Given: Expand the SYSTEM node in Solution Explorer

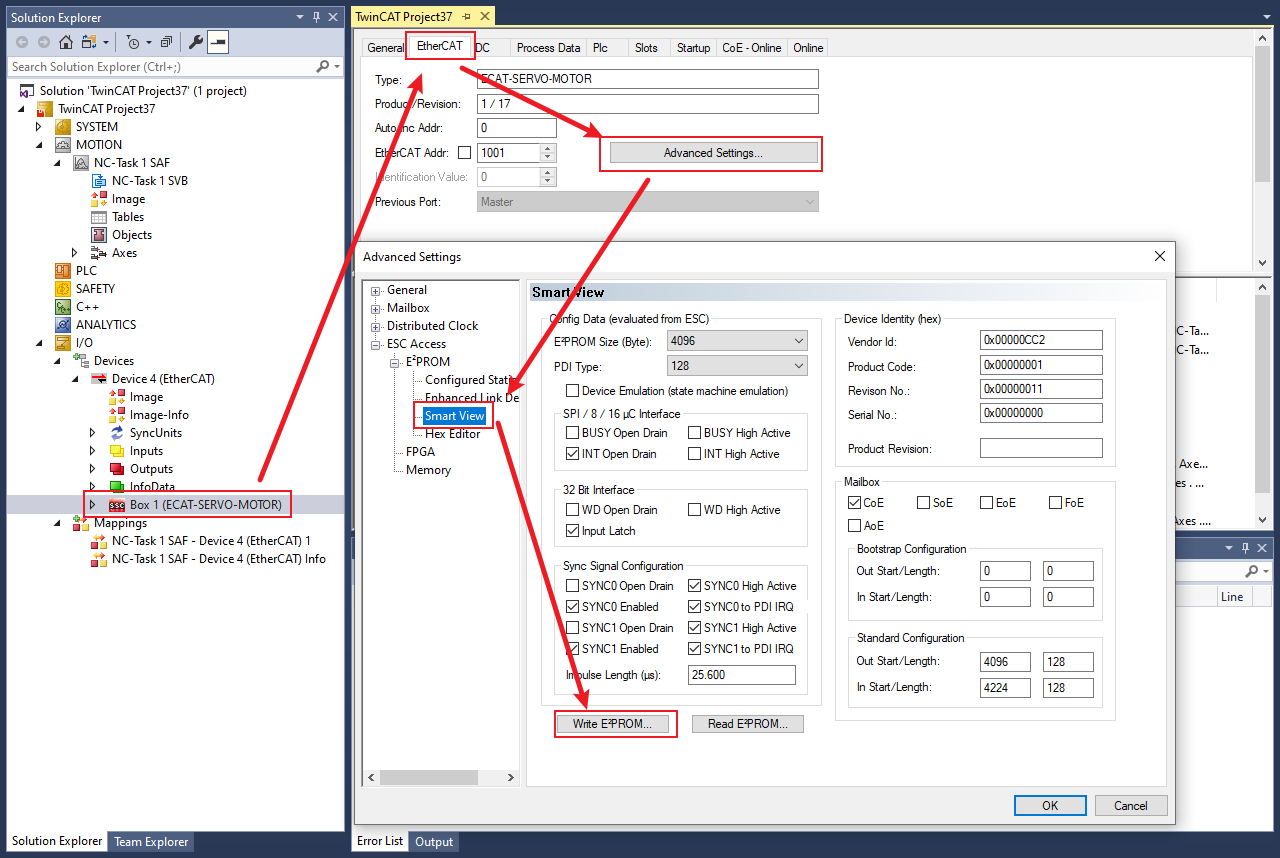Looking at the screenshot, I should point(39,127).
